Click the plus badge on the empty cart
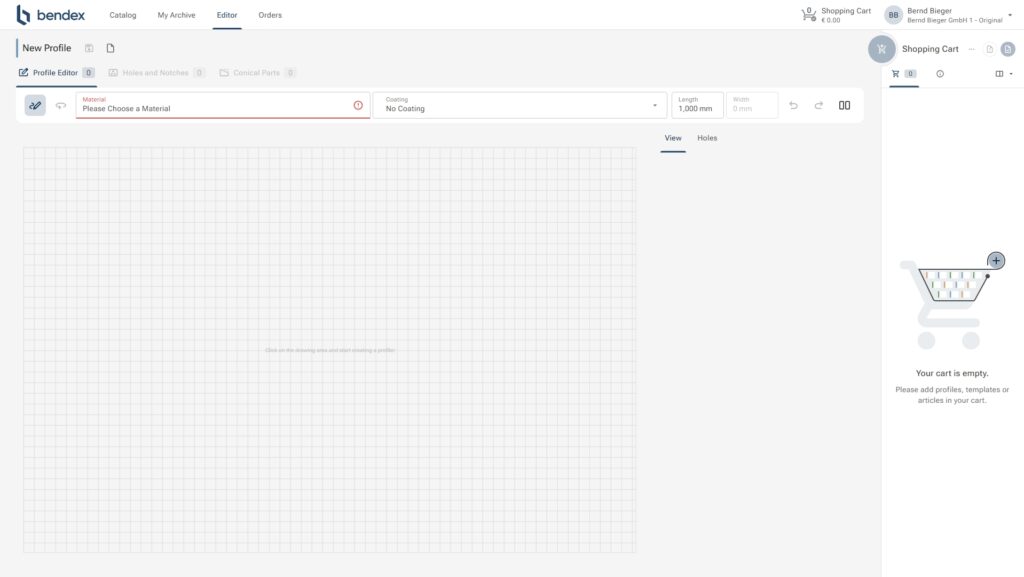1024x577 pixels. click(x=996, y=261)
